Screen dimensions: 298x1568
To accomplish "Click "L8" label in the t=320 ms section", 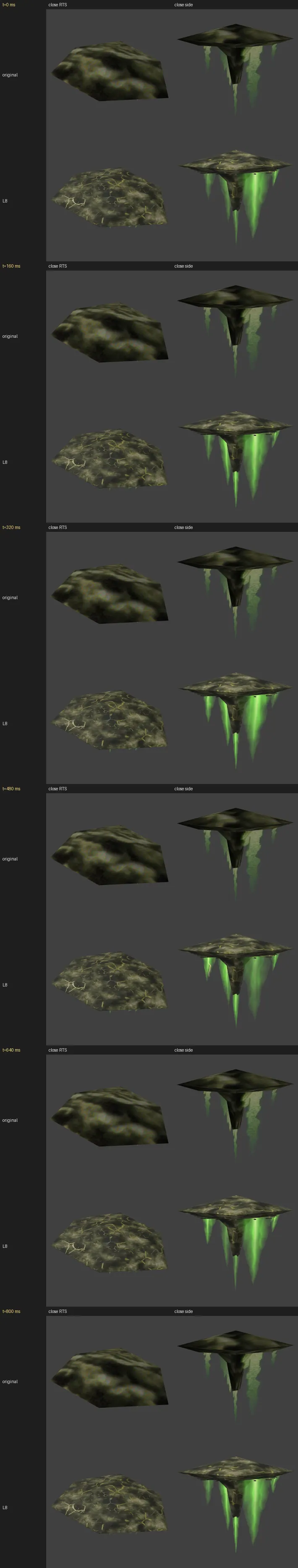I will click(x=5, y=723).
